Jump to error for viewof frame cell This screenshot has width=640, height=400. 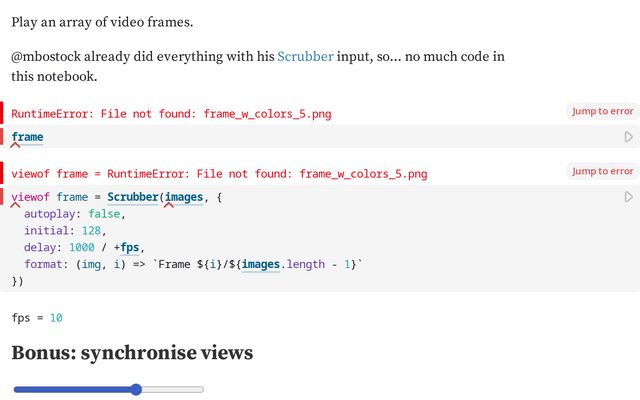click(602, 171)
